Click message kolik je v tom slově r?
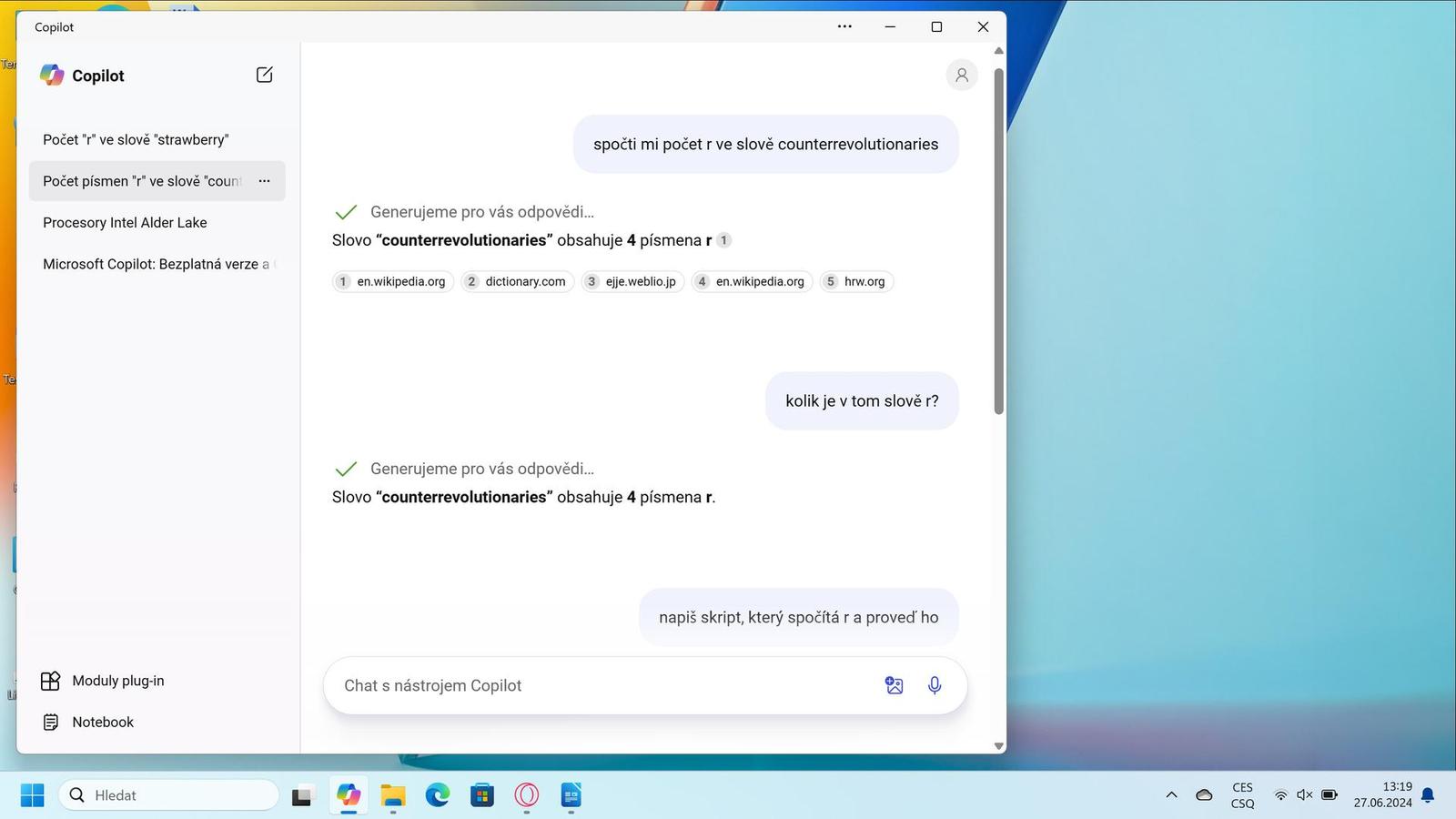This screenshot has width=1456, height=819. (862, 400)
